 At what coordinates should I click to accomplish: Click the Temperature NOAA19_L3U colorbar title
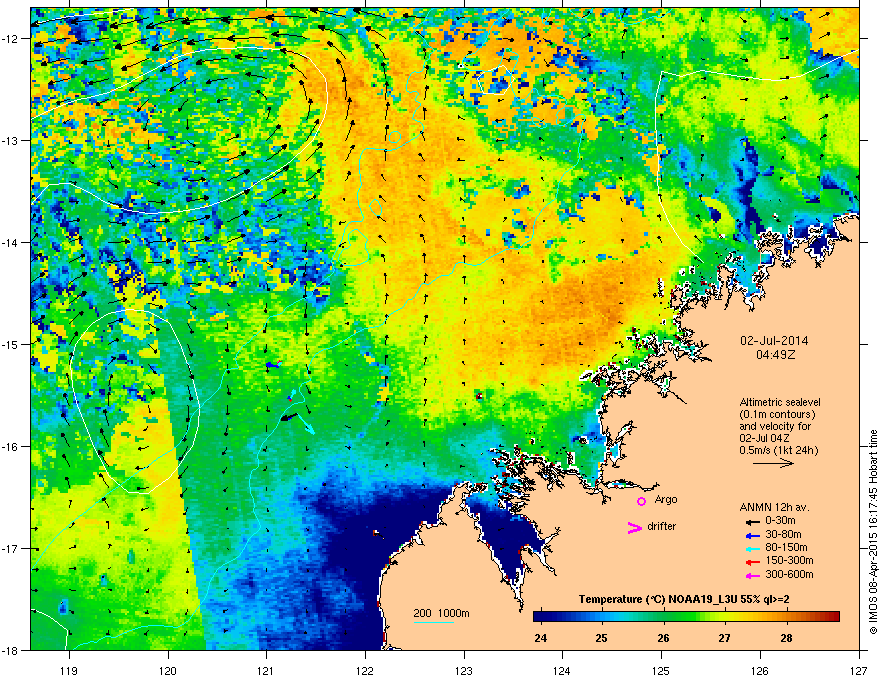684,600
